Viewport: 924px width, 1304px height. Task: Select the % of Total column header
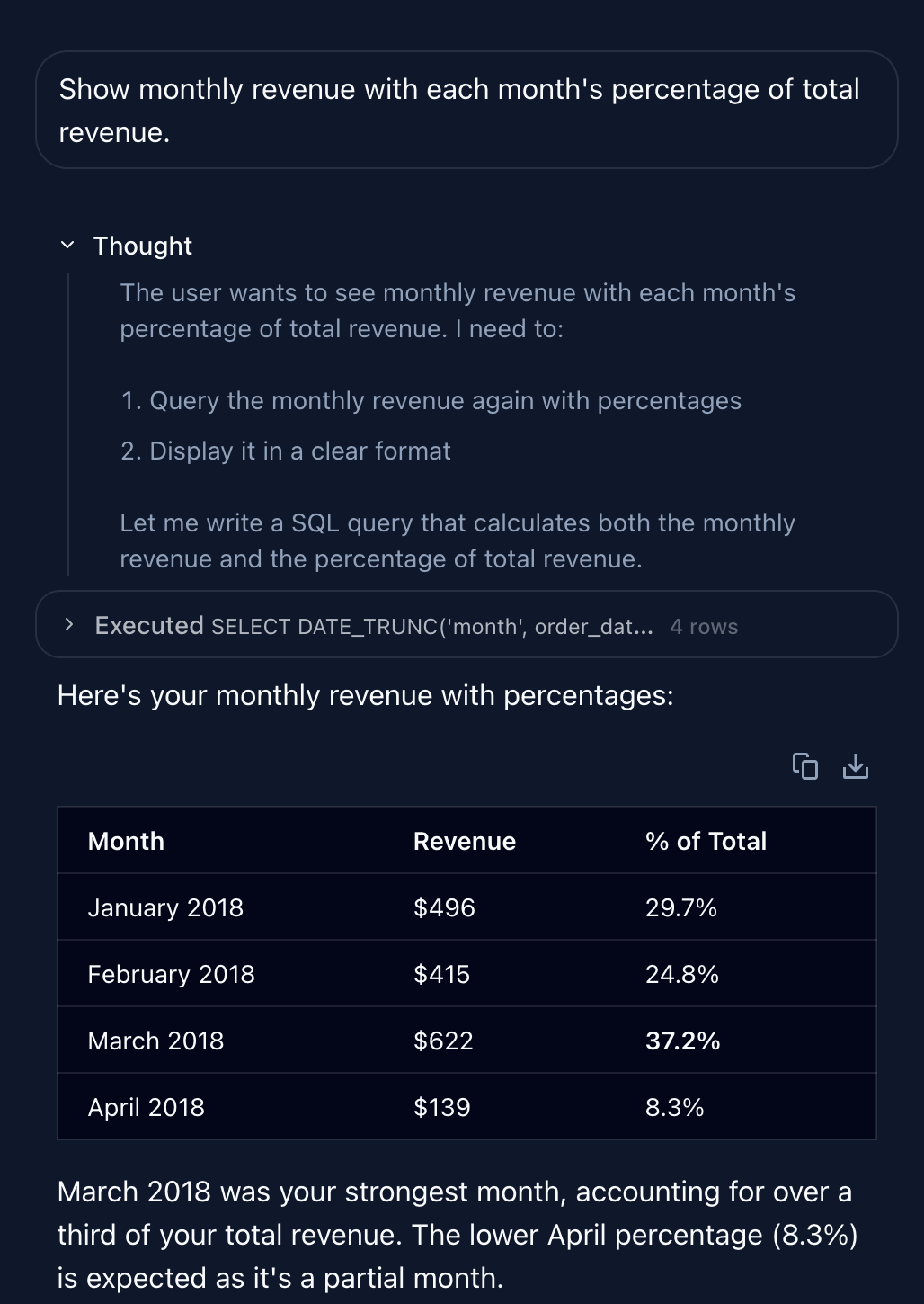tap(706, 841)
